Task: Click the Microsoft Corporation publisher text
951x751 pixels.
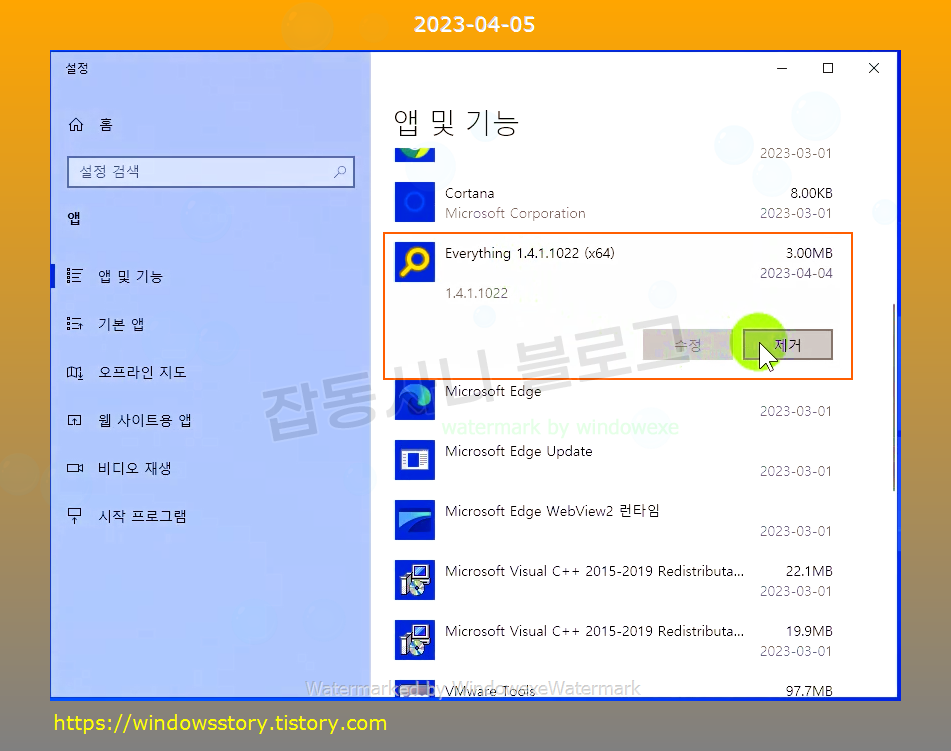Action: point(515,213)
